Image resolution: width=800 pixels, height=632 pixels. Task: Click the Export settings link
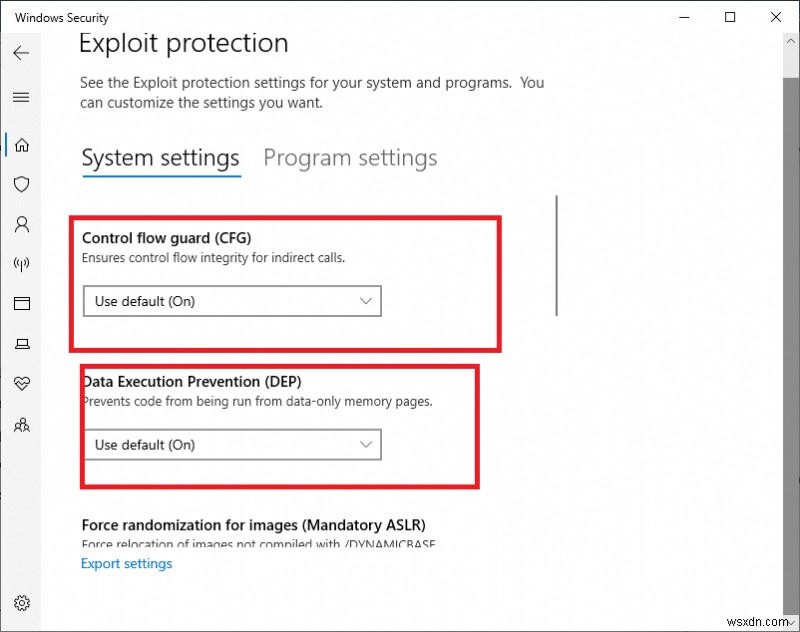coord(126,564)
